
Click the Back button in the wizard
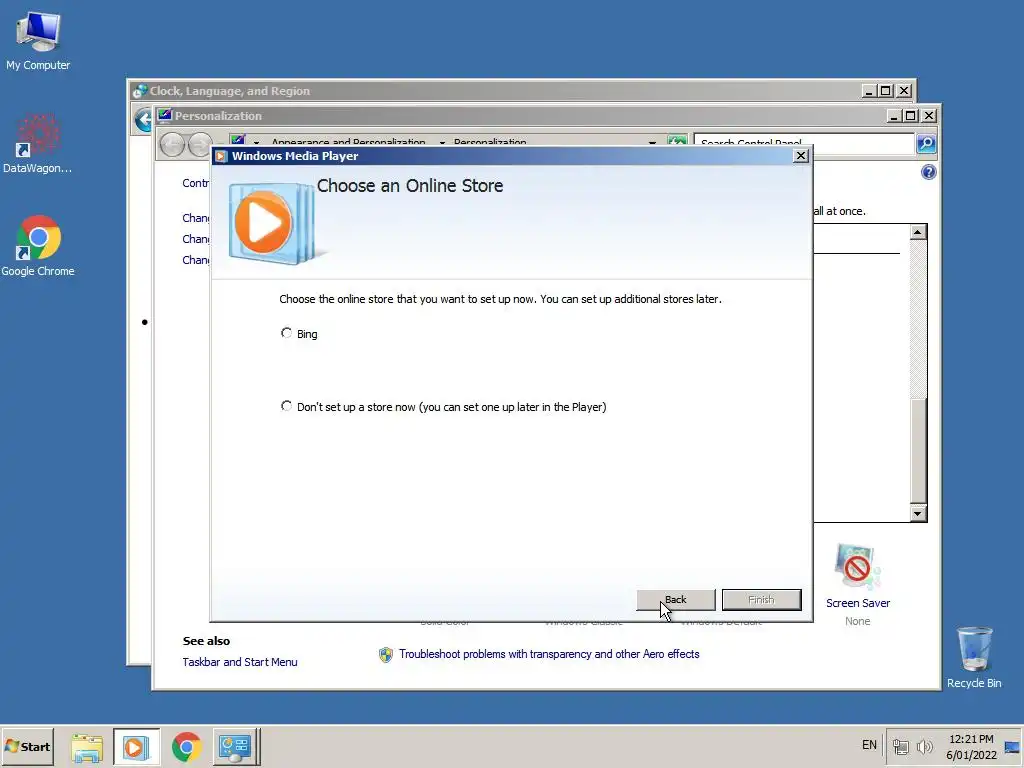[676, 600]
